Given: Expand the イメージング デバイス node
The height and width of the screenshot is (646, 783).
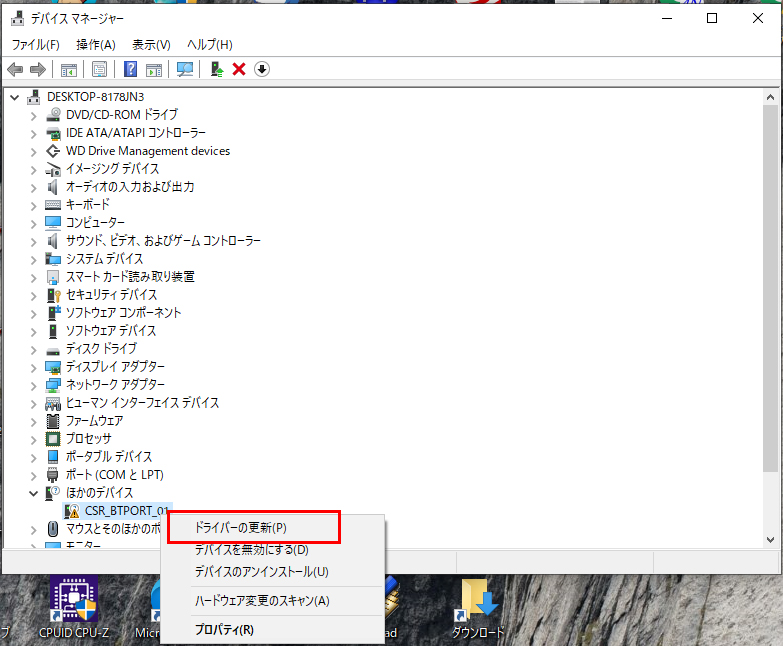Looking at the screenshot, I should 33,170.
